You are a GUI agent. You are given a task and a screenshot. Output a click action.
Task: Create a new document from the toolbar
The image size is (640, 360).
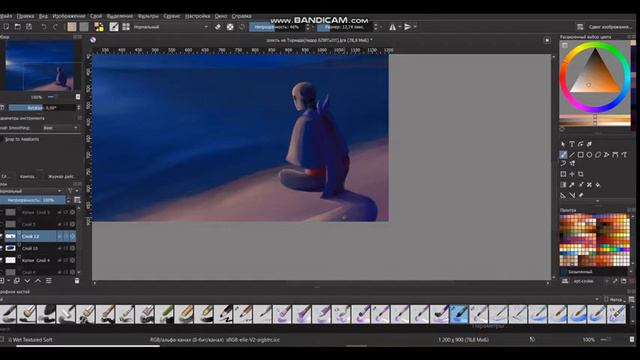point(6,27)
